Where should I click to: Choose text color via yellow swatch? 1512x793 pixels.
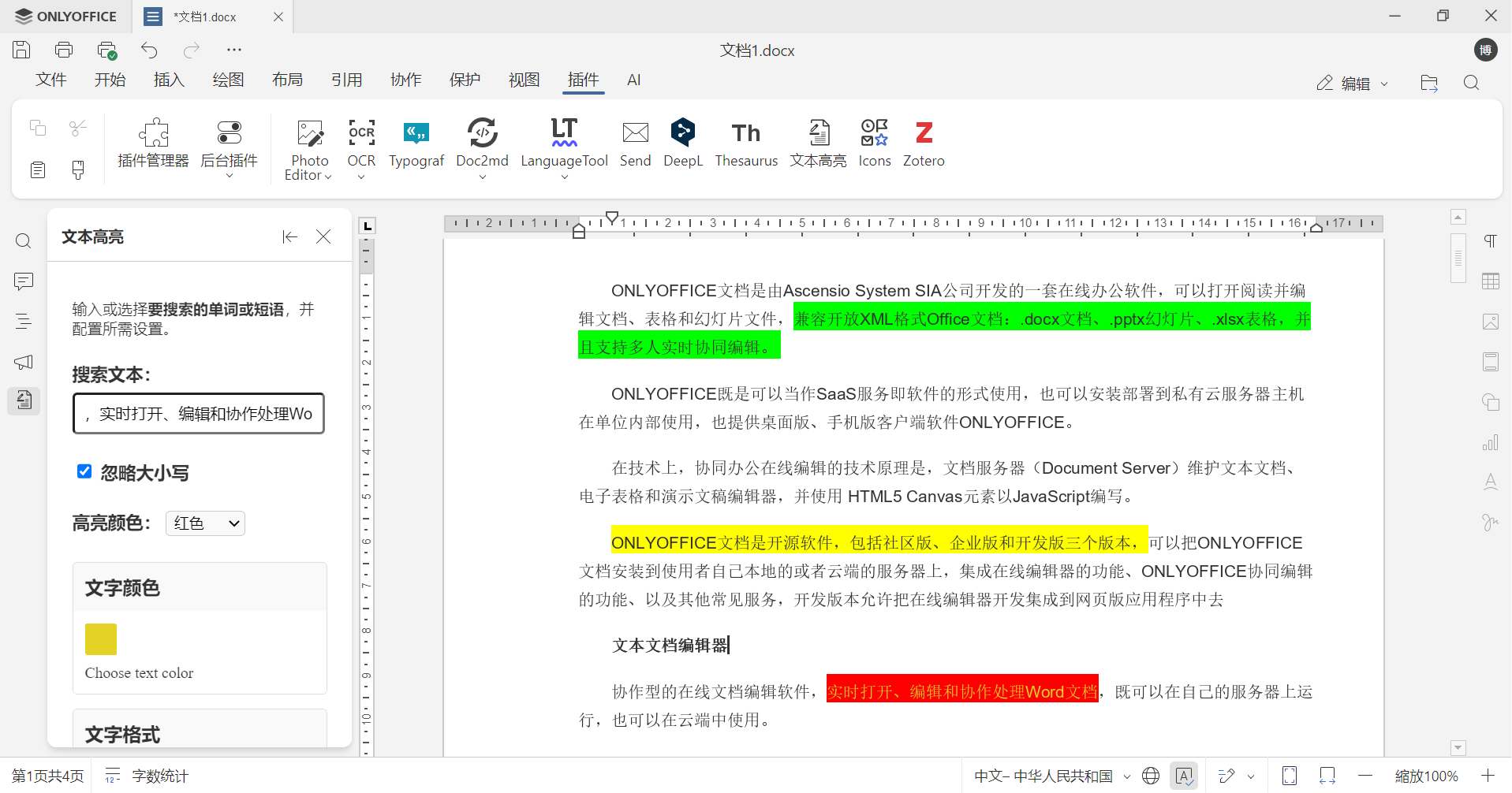(x=100, y=639)
